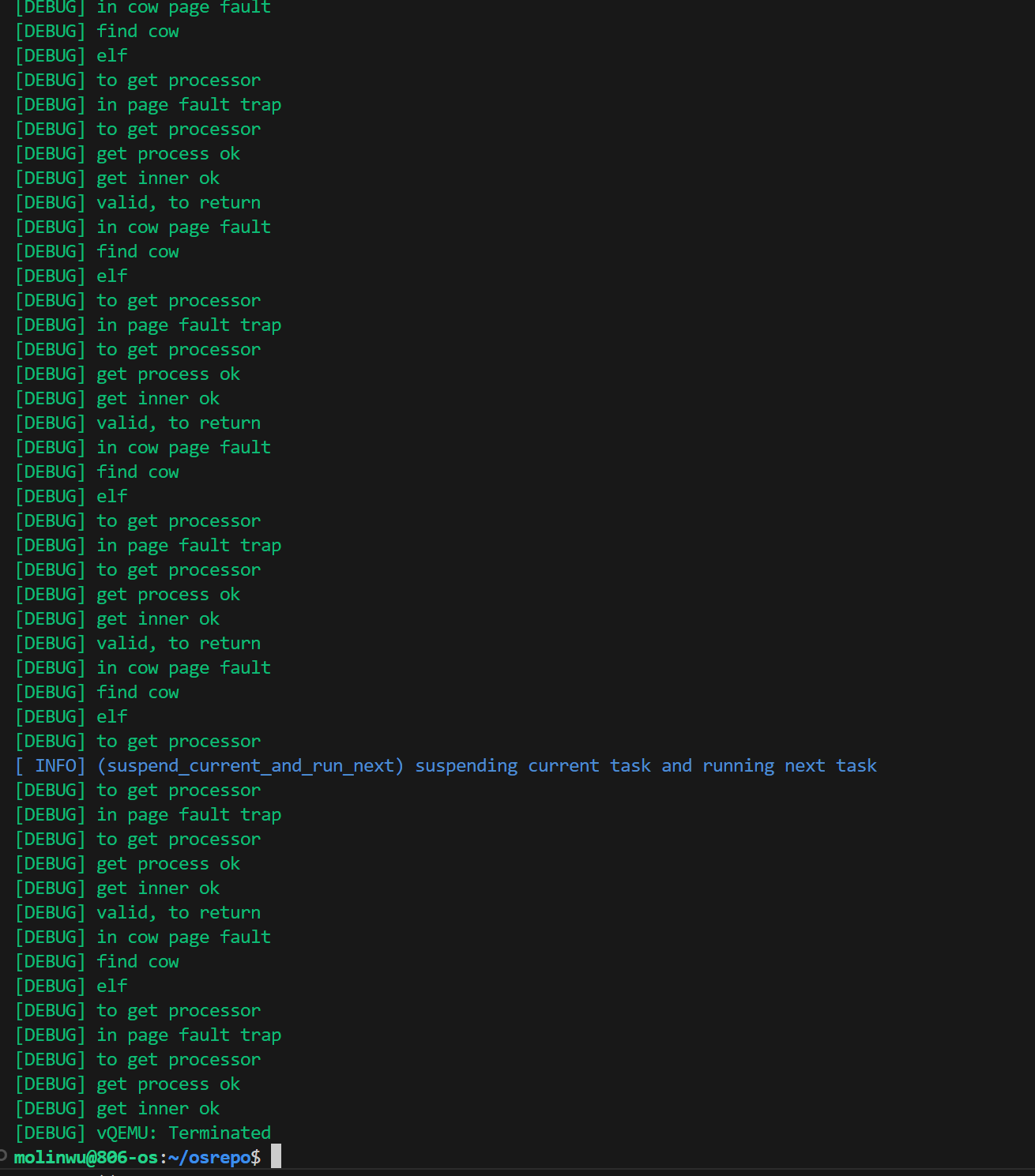Click the topmost 'elf' debug line

coord(111,55)
